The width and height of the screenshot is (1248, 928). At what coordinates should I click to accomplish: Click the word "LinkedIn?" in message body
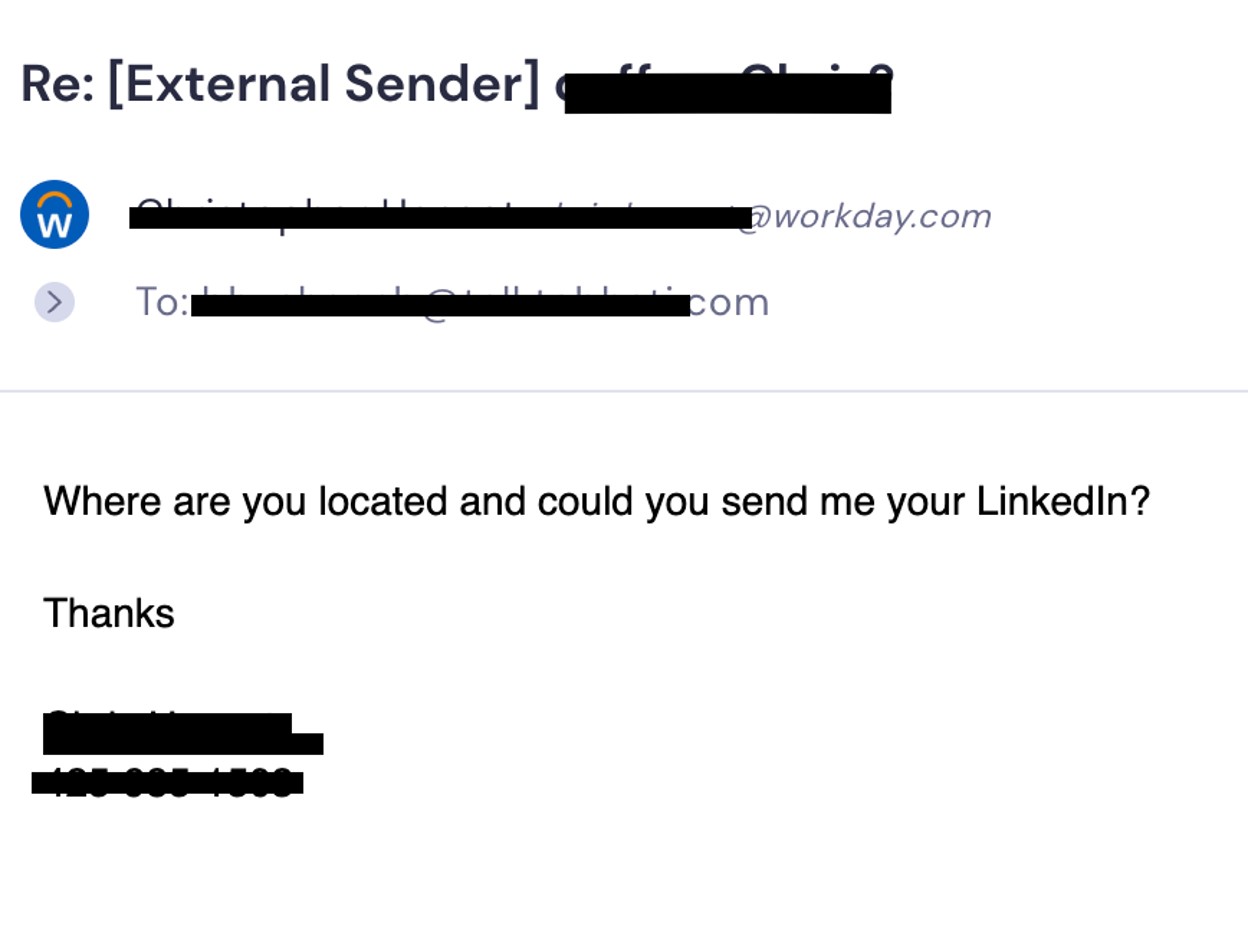pos(1063,501)
